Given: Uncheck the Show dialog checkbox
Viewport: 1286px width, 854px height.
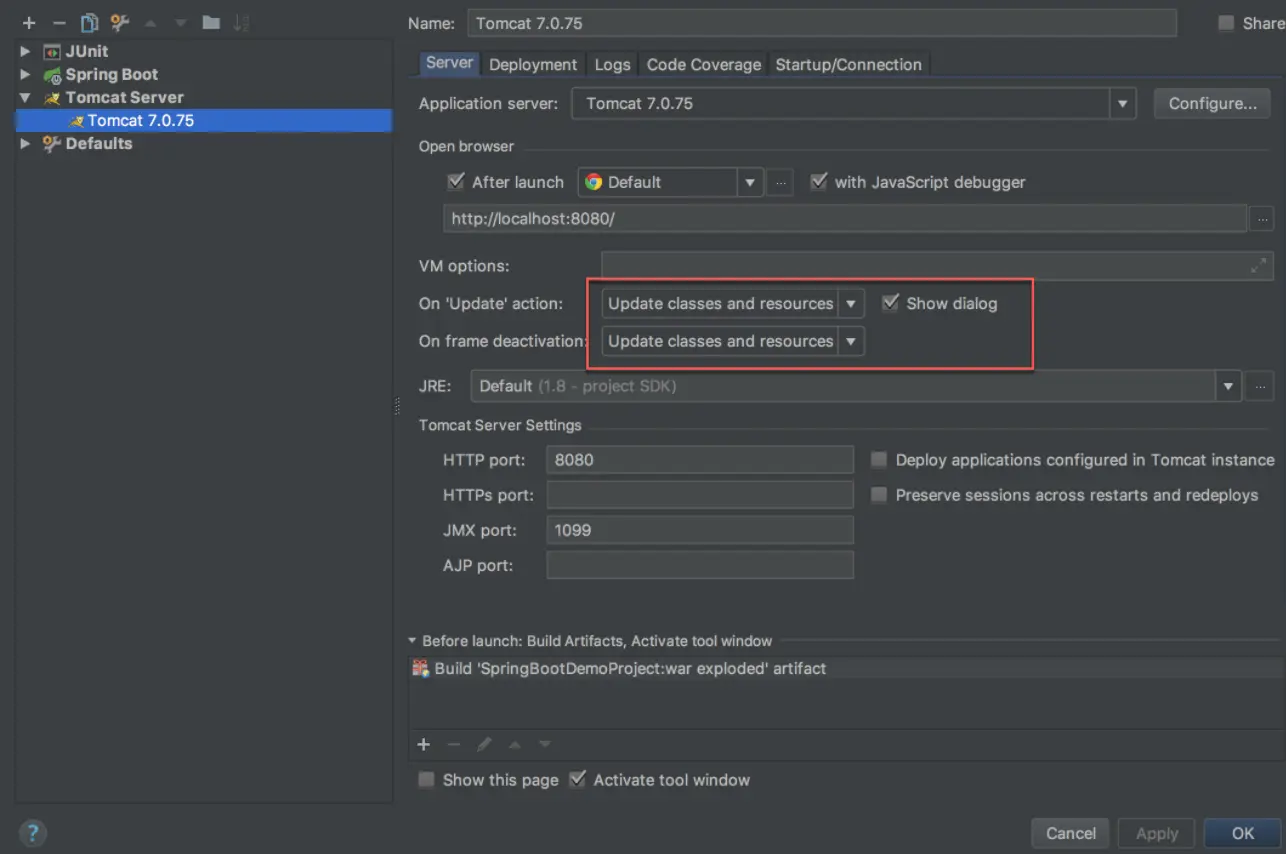Looking at the screenshot, I should coord(890,303).
